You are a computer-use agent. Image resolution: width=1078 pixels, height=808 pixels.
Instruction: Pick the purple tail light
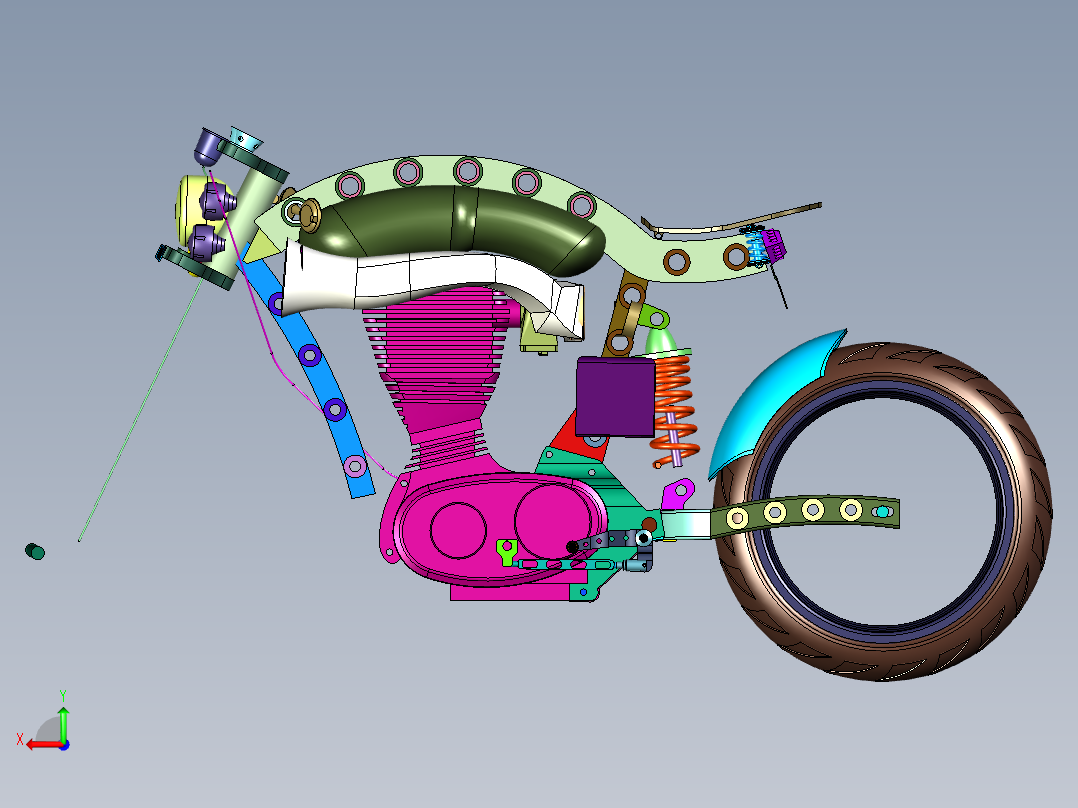773,244
